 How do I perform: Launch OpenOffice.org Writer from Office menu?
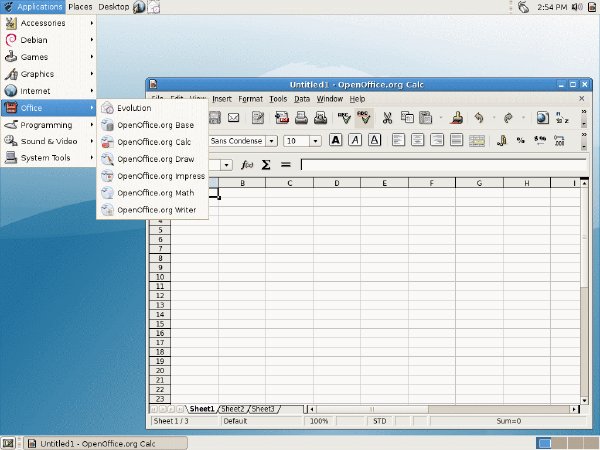point(152,210)
